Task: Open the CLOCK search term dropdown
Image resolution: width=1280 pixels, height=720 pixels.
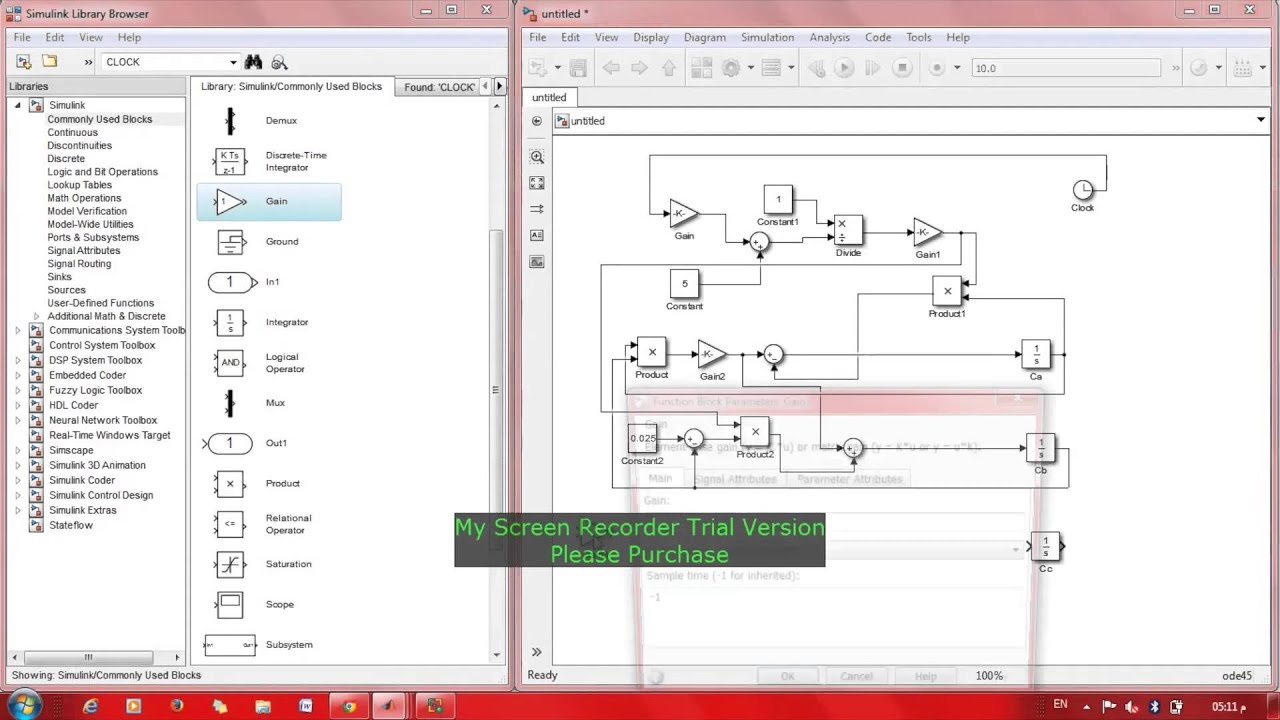Action: click(x=233, y=62)
